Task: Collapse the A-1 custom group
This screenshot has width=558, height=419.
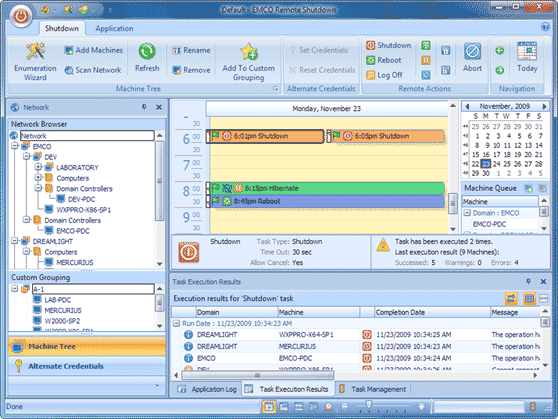Action: click(x=15, y=288)
